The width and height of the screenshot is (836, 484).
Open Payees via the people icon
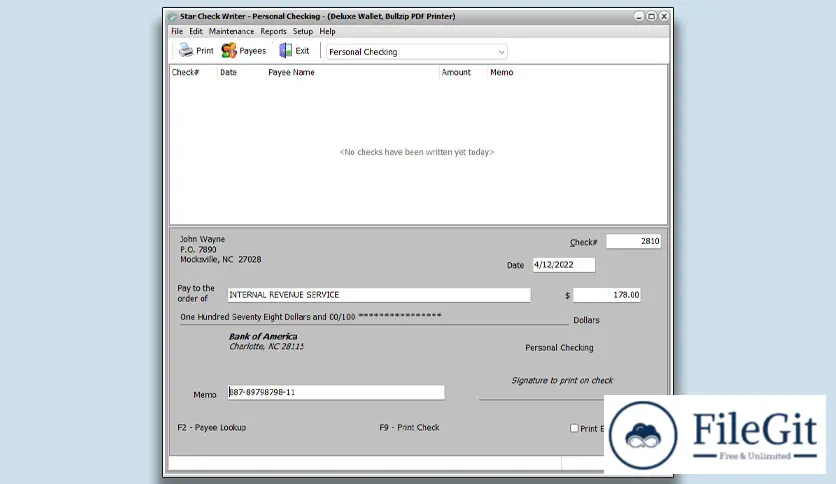tap(229, 51)
